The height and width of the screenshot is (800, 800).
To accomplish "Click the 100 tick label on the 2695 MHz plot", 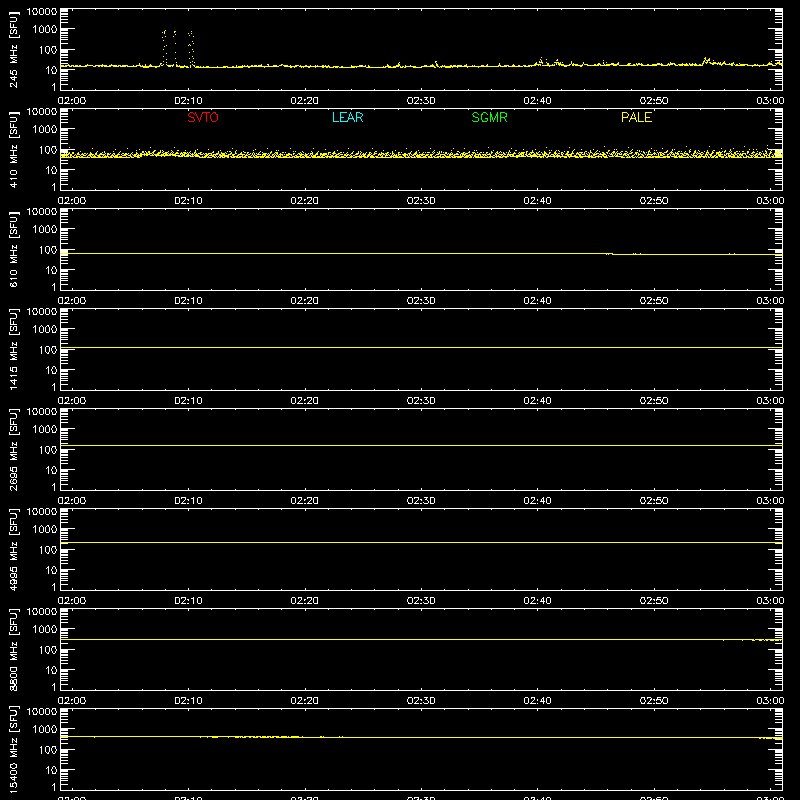I will point(48,449).
